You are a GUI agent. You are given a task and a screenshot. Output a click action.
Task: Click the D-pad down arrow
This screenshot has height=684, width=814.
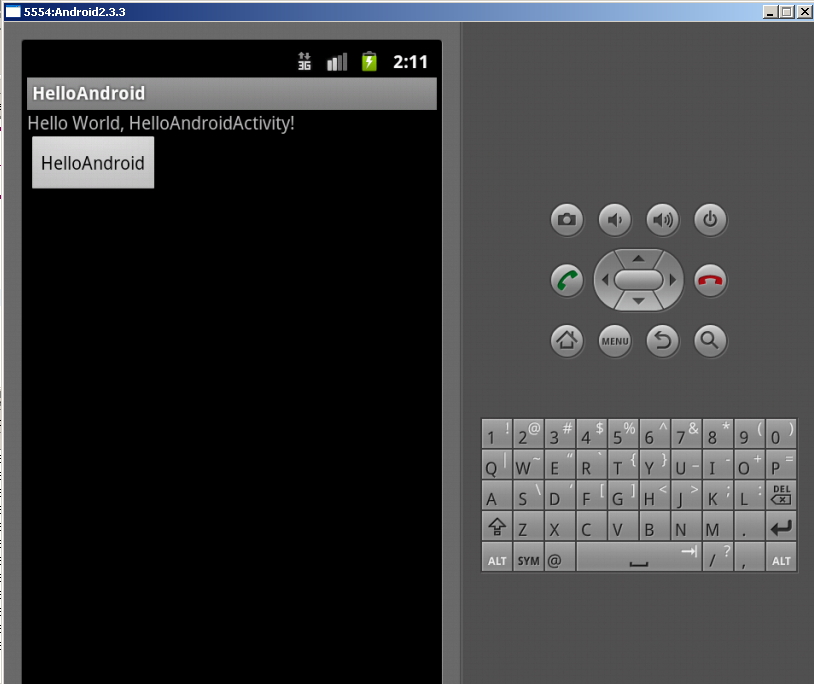[x=639, y=302]
